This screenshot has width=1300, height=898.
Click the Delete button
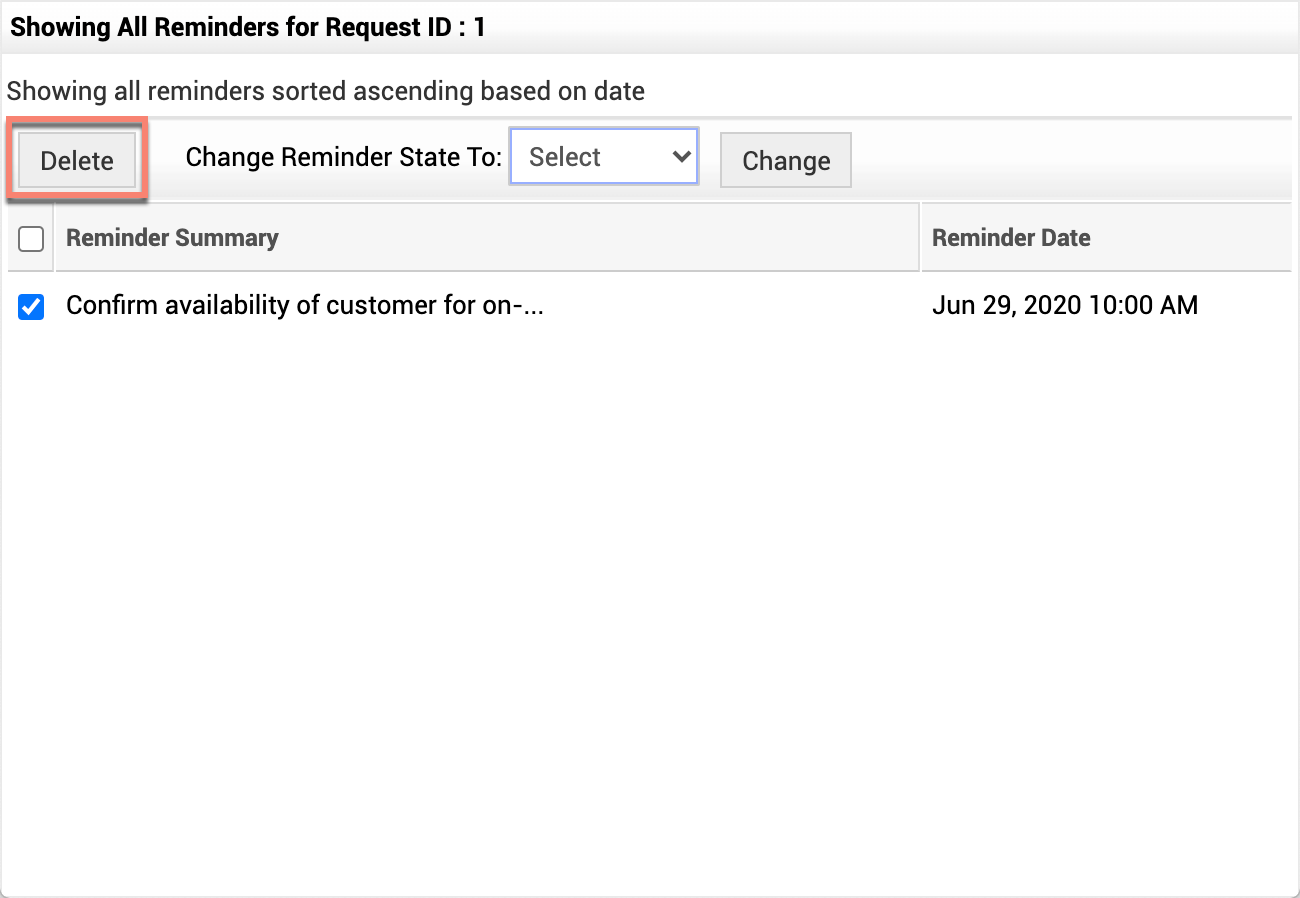77,161
